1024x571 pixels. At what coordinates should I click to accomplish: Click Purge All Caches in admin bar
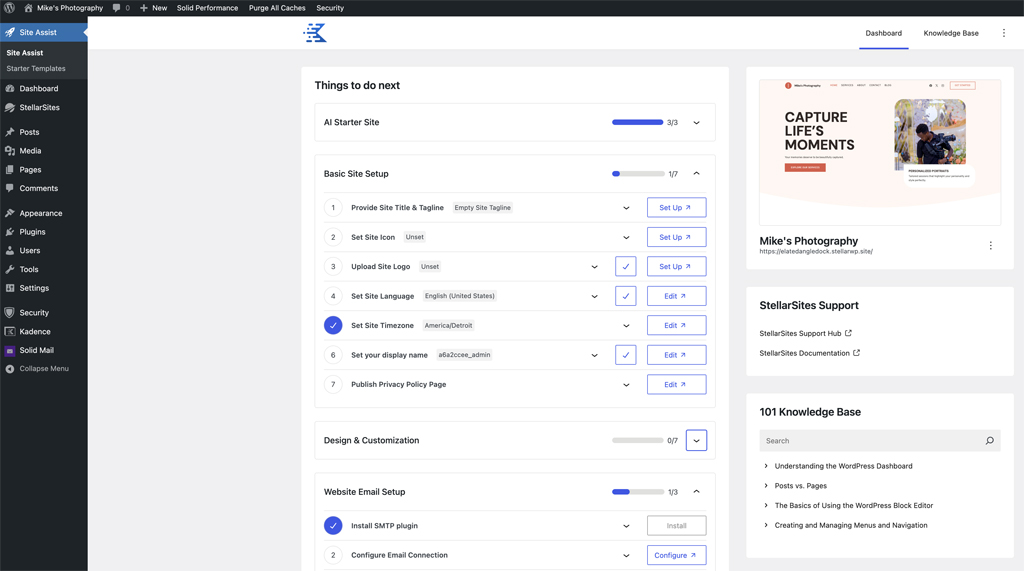click(277, 8)
